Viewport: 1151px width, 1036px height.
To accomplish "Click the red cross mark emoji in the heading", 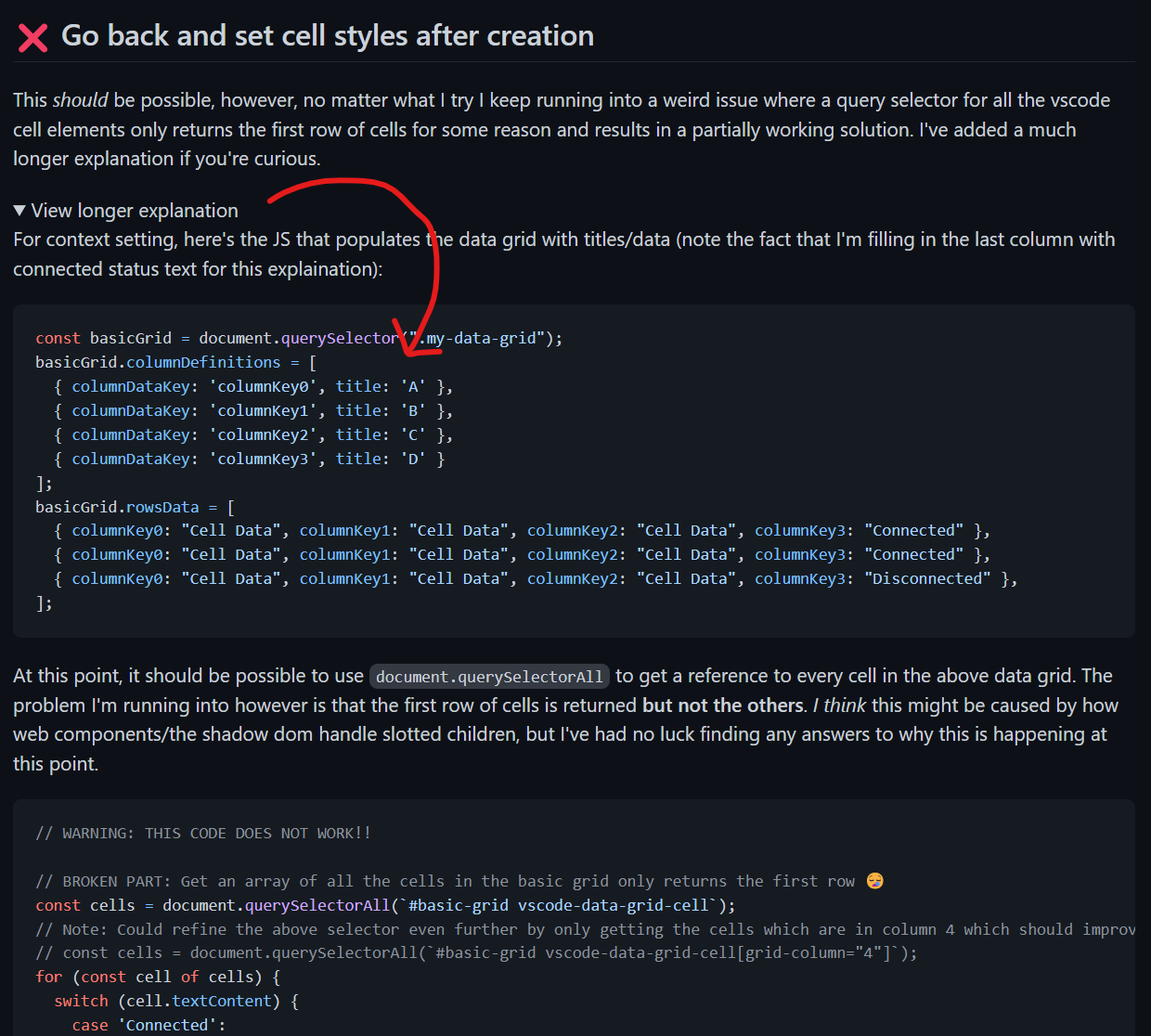I will point(33,37).
